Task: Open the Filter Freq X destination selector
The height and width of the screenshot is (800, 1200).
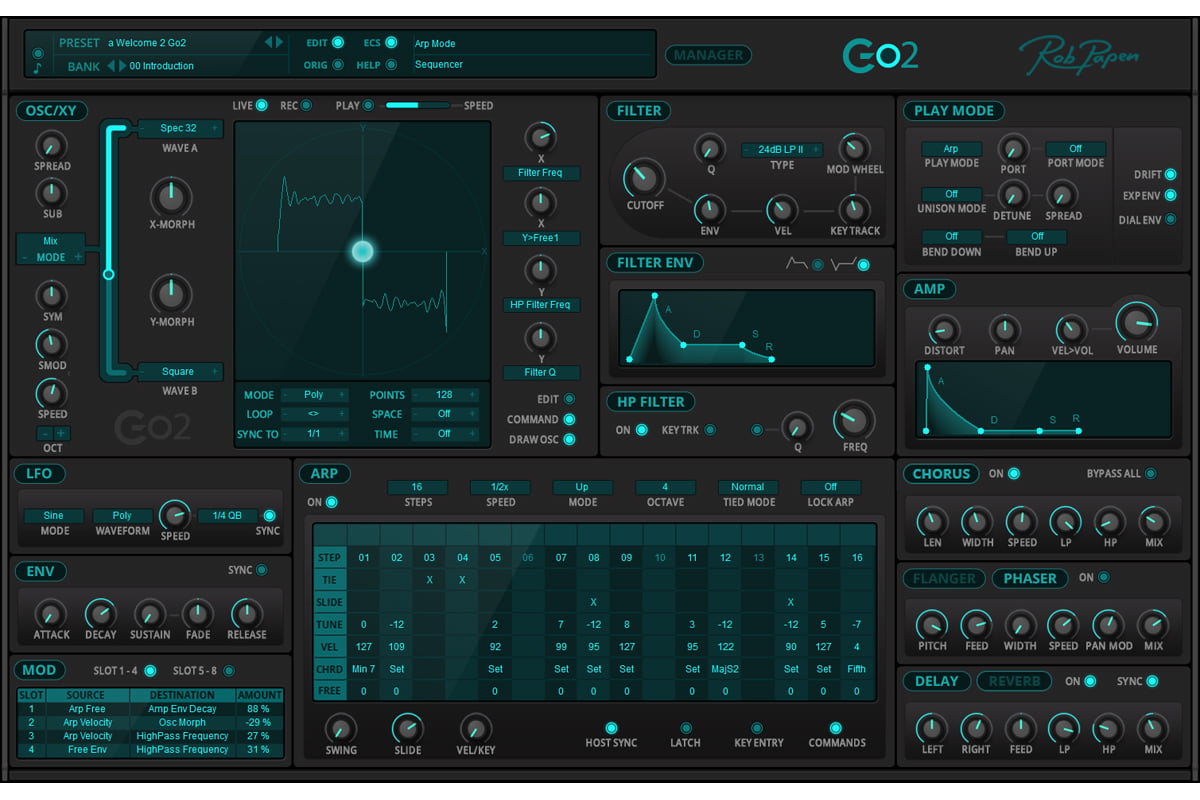Action: click(x=541, y=173)
